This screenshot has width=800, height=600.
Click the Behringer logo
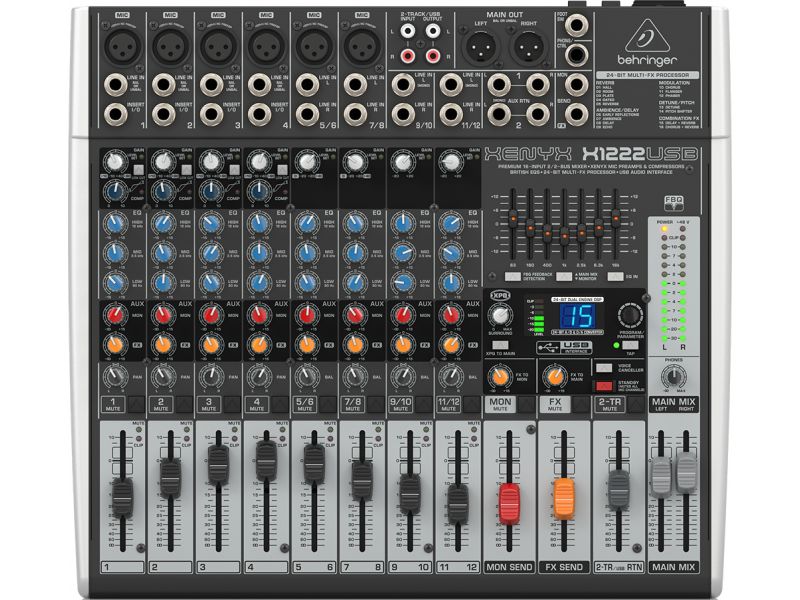click(647, 43)
